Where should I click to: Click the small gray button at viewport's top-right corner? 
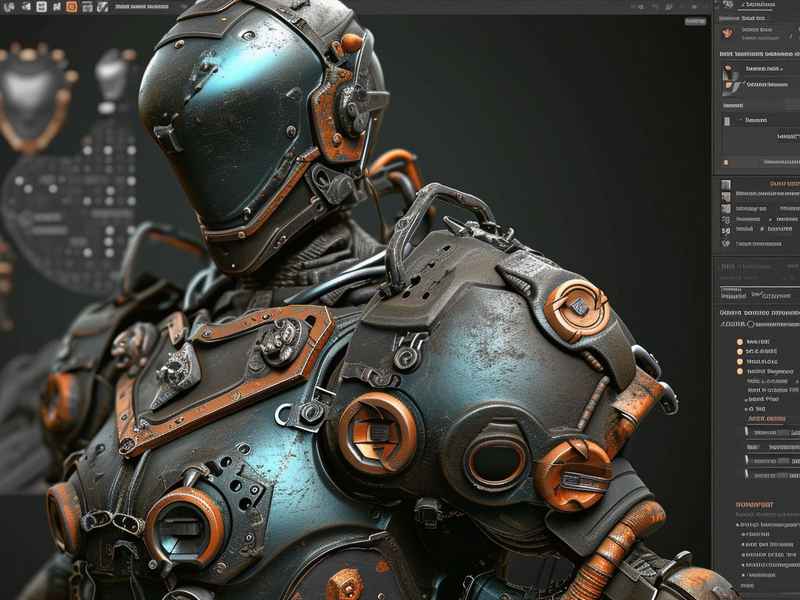point(695,21)
